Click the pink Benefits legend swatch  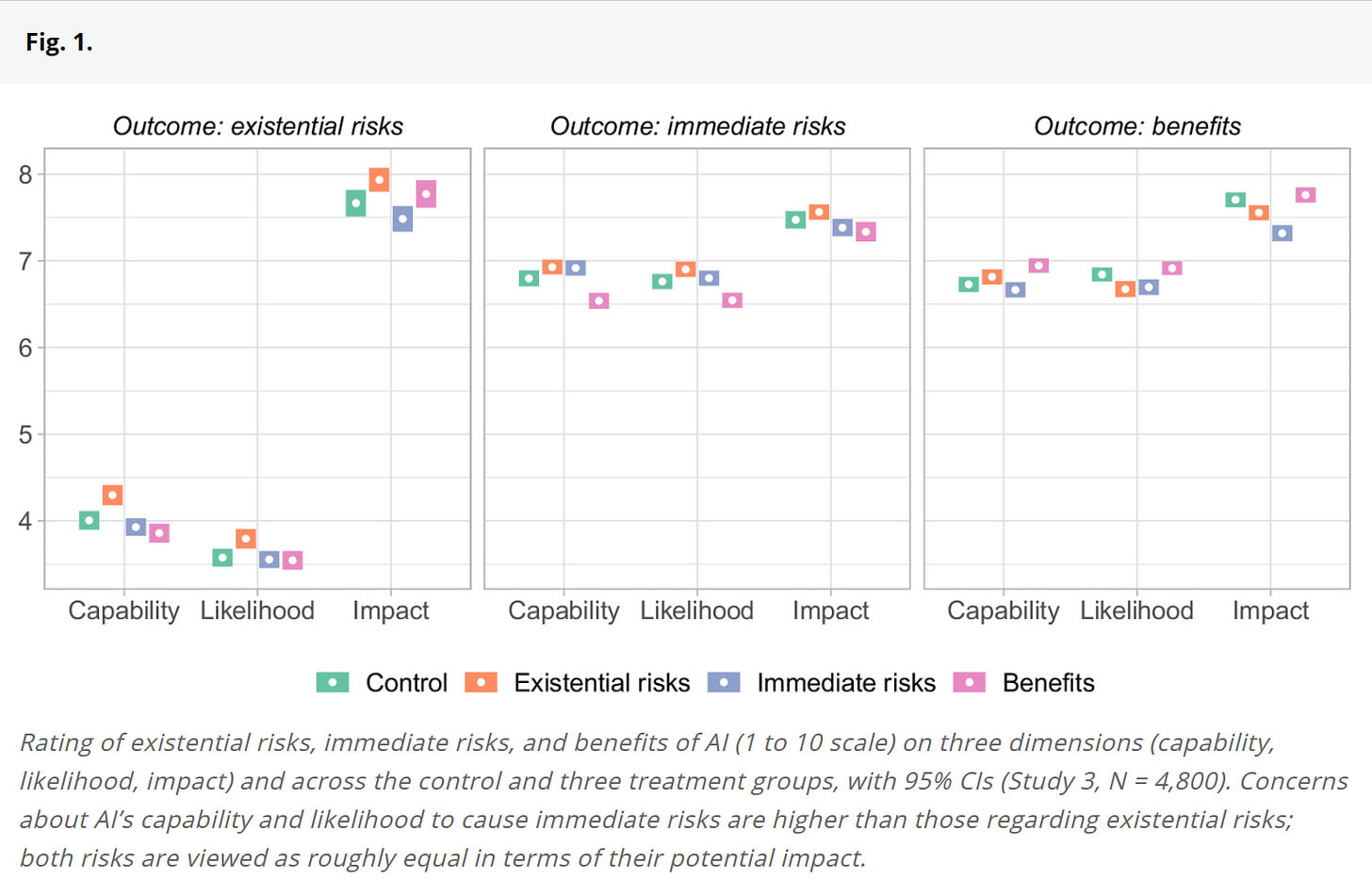pos(969,682)
